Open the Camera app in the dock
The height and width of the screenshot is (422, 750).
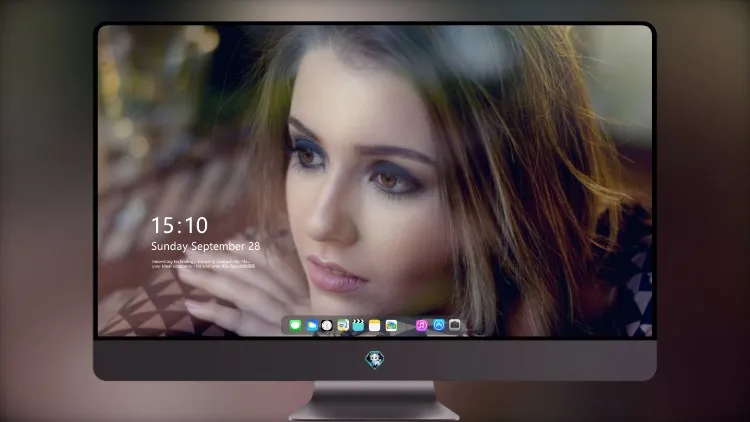[x=455, y=325]
